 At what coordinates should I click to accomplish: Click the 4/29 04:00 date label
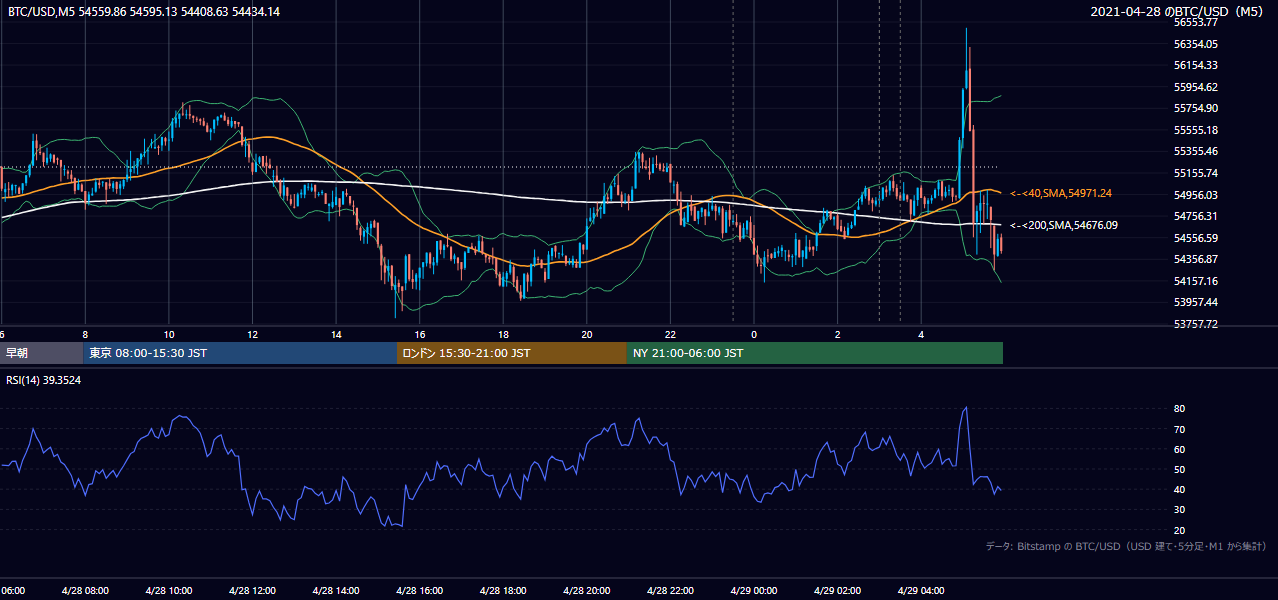[921, 591]
